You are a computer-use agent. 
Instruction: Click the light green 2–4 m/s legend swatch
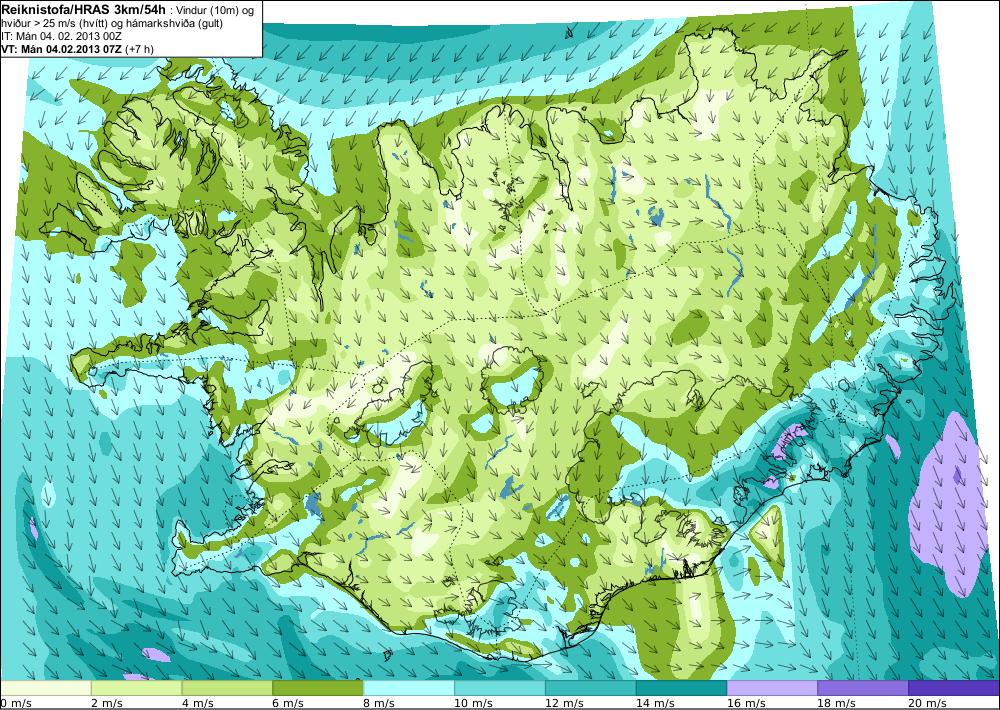coord(136,688)
